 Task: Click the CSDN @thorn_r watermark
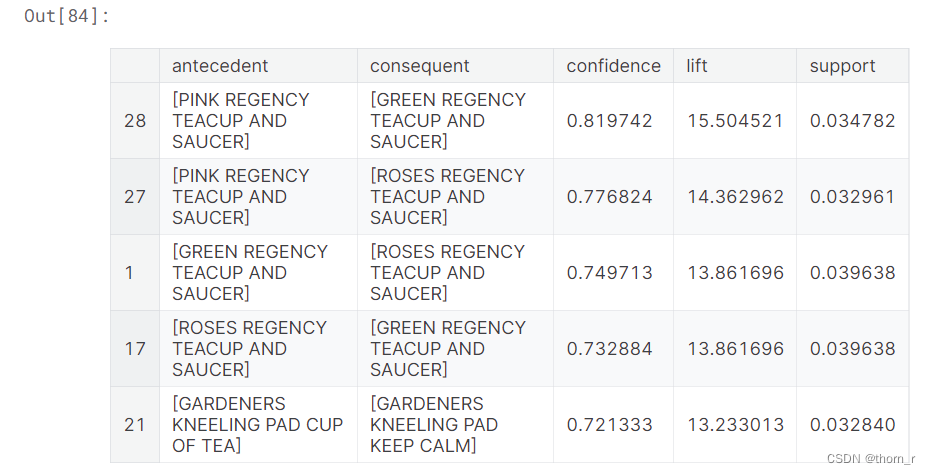(x=871, y=459)
